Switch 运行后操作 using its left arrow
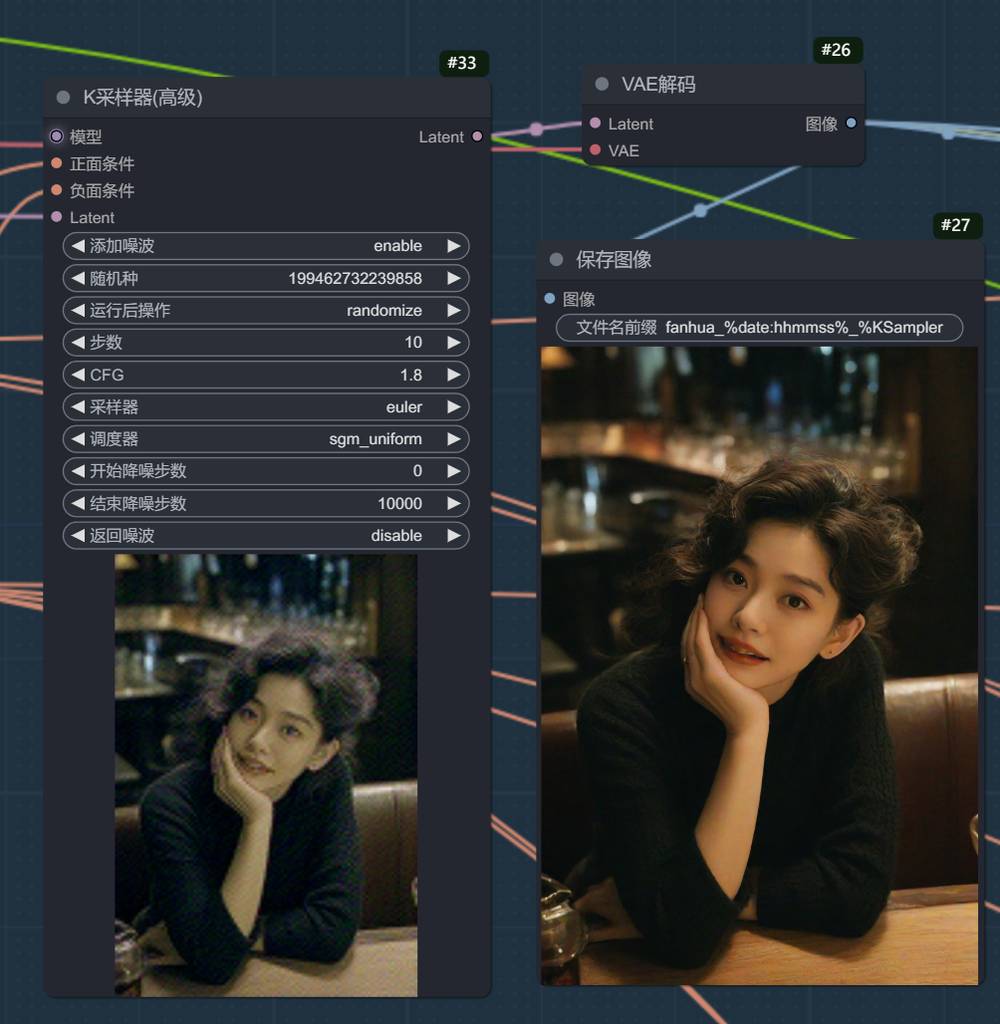 [x=77, y=311]
